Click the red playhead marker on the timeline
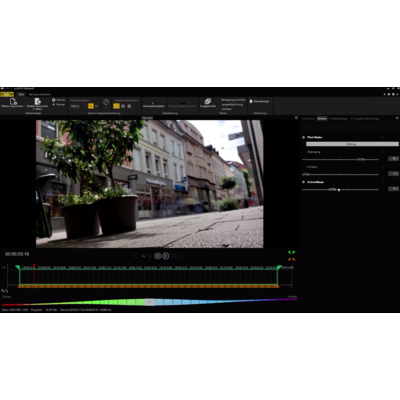 click(x=34, y=266)
